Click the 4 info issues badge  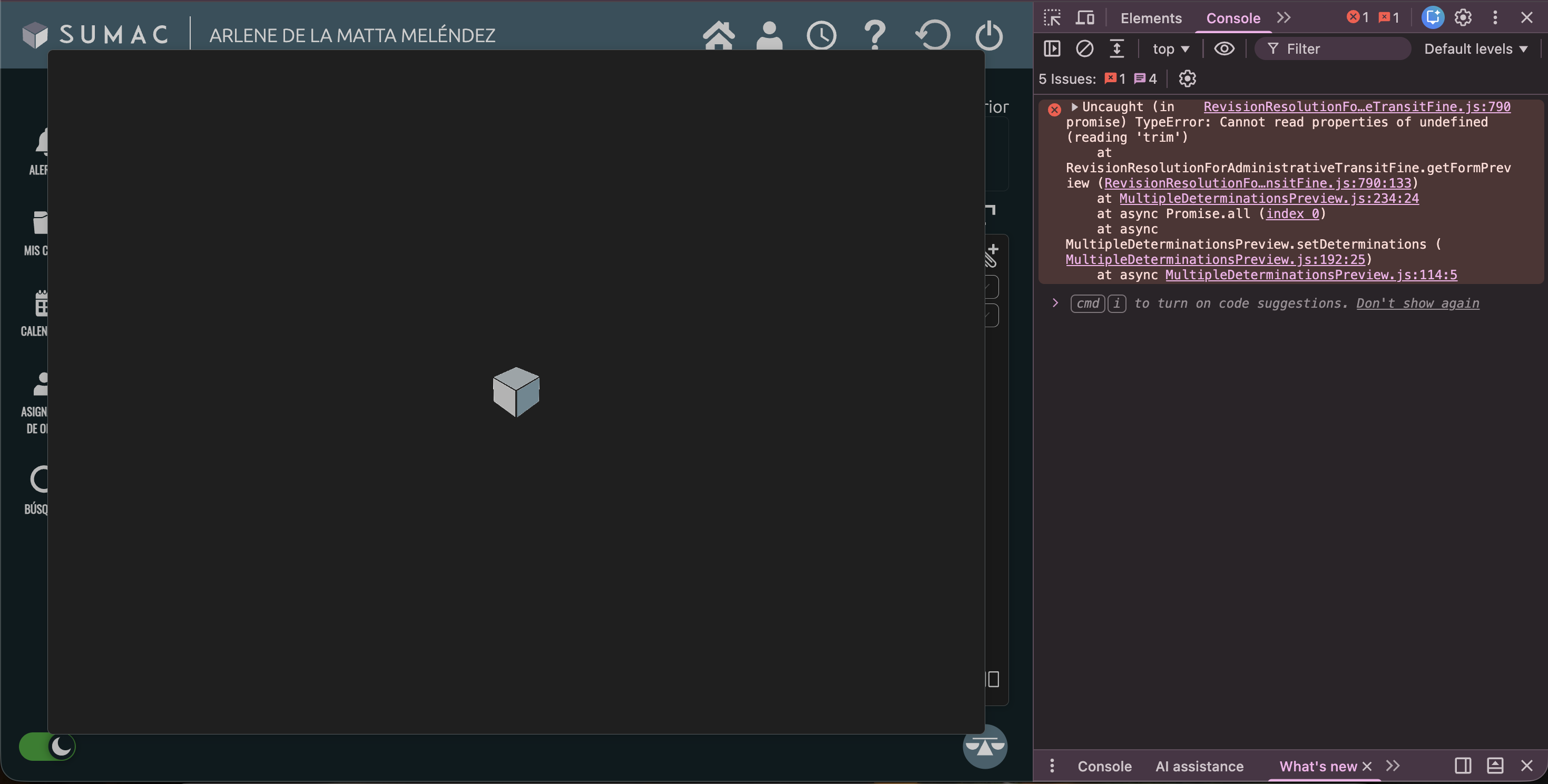(x=1145, y=79)
